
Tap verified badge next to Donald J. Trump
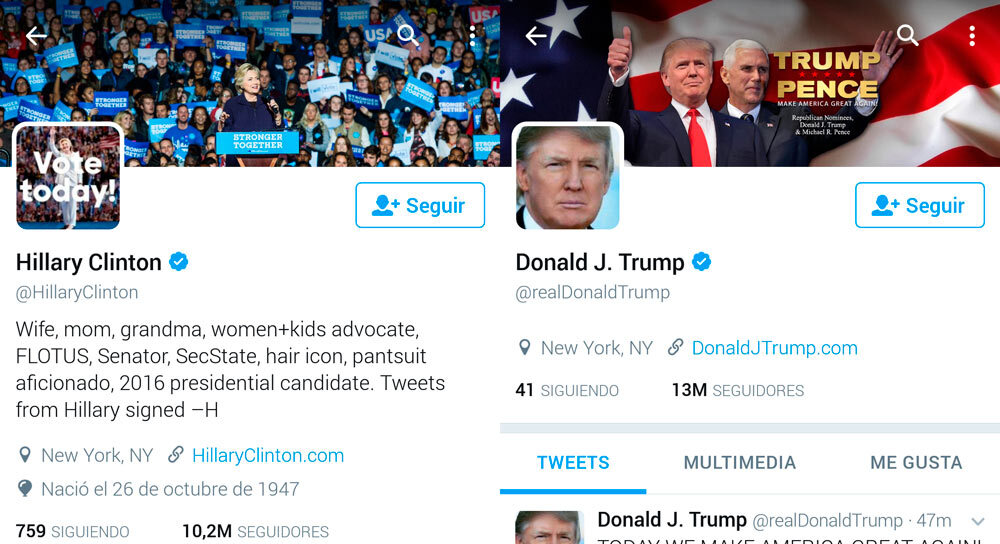point(702,261)
